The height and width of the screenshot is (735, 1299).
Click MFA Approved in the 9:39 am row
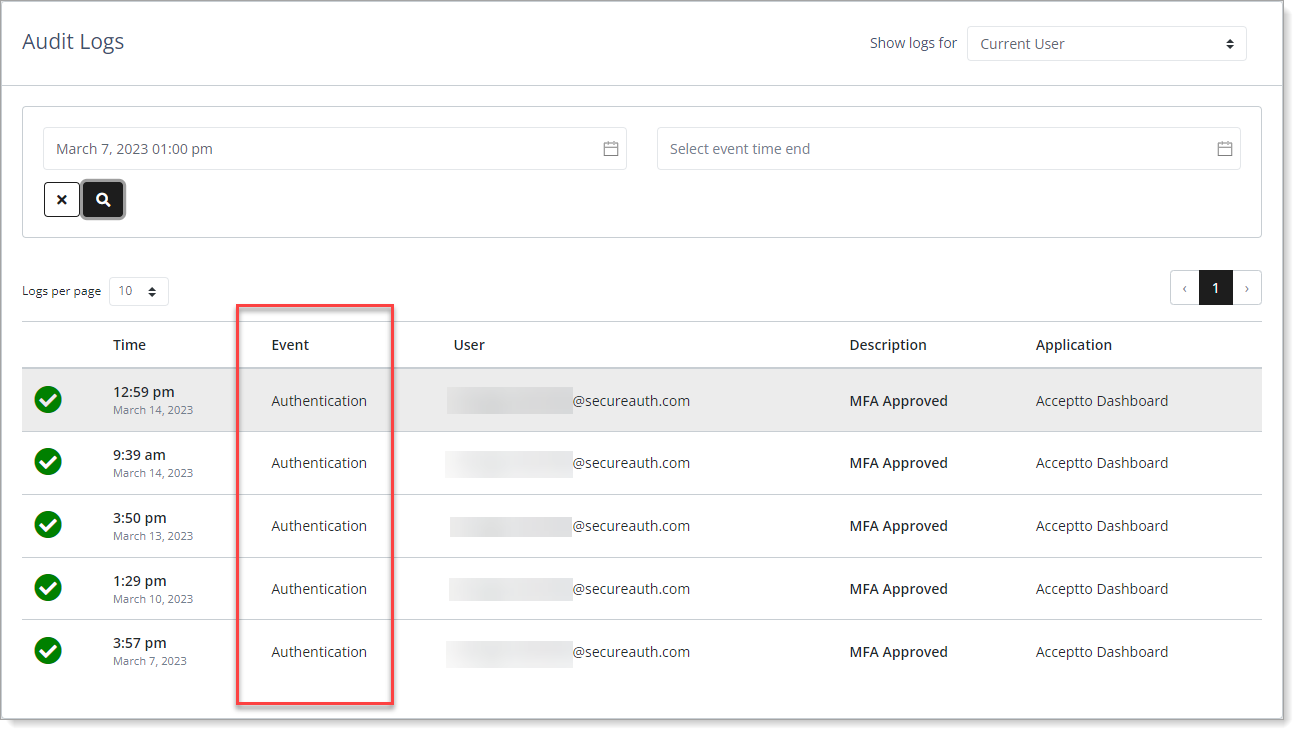click(x=898, y=463)
